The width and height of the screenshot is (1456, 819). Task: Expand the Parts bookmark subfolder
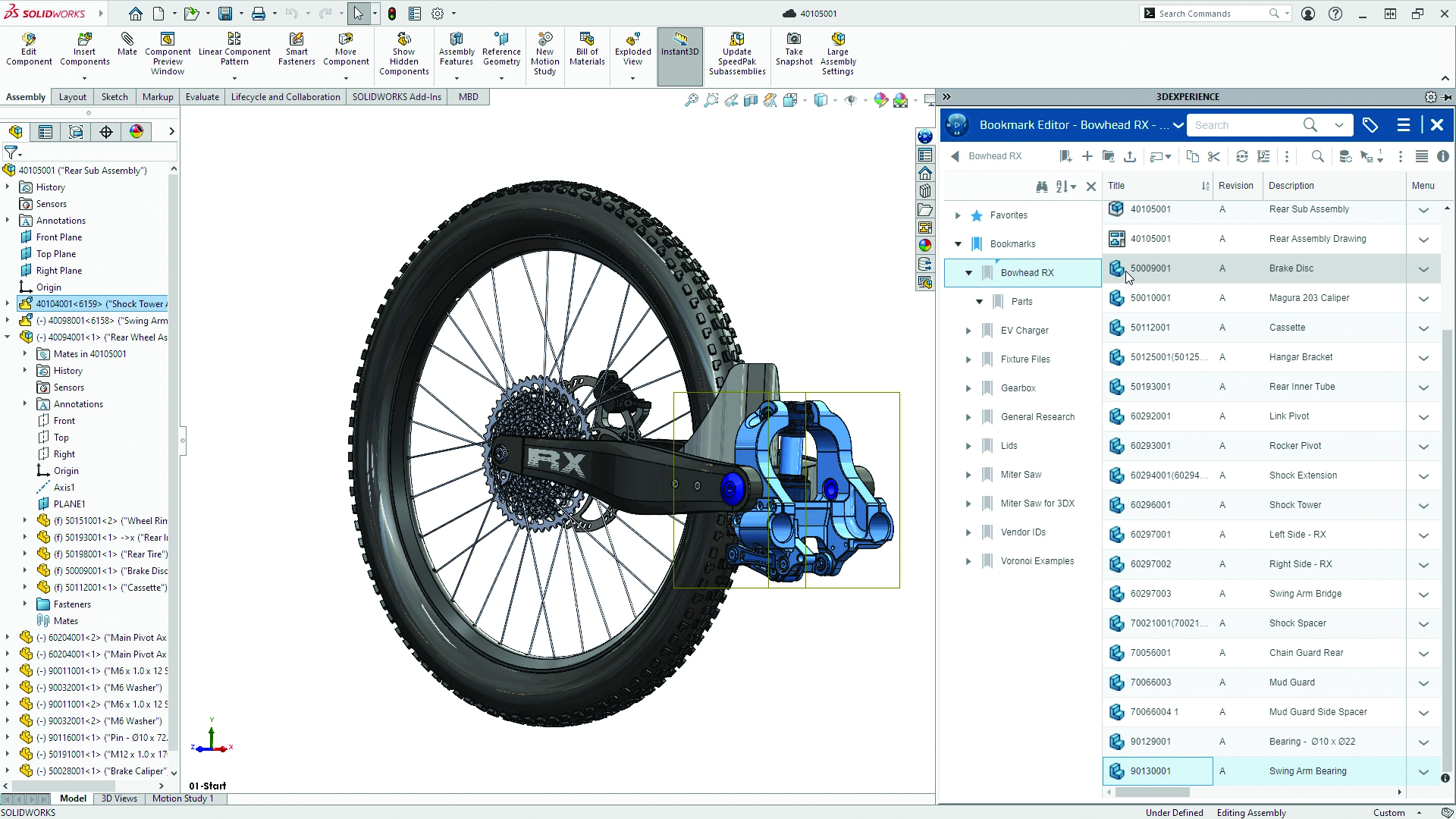pos(980,301)
